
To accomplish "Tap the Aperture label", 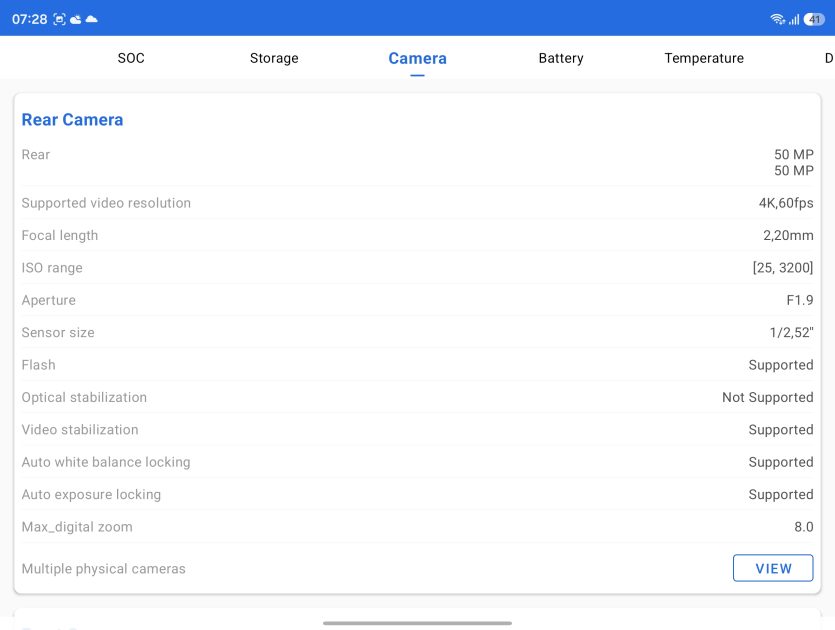I will tap(48, 300).
